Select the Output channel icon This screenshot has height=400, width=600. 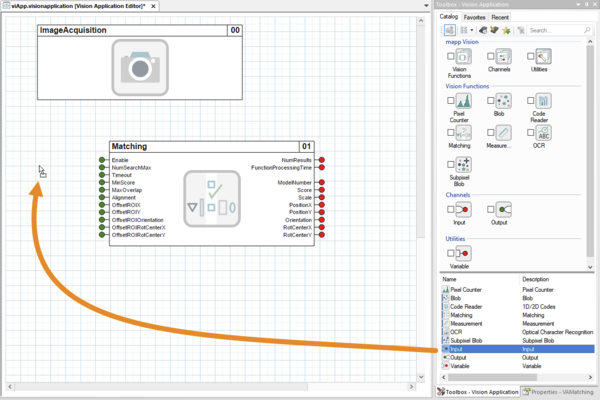(503, 210)
